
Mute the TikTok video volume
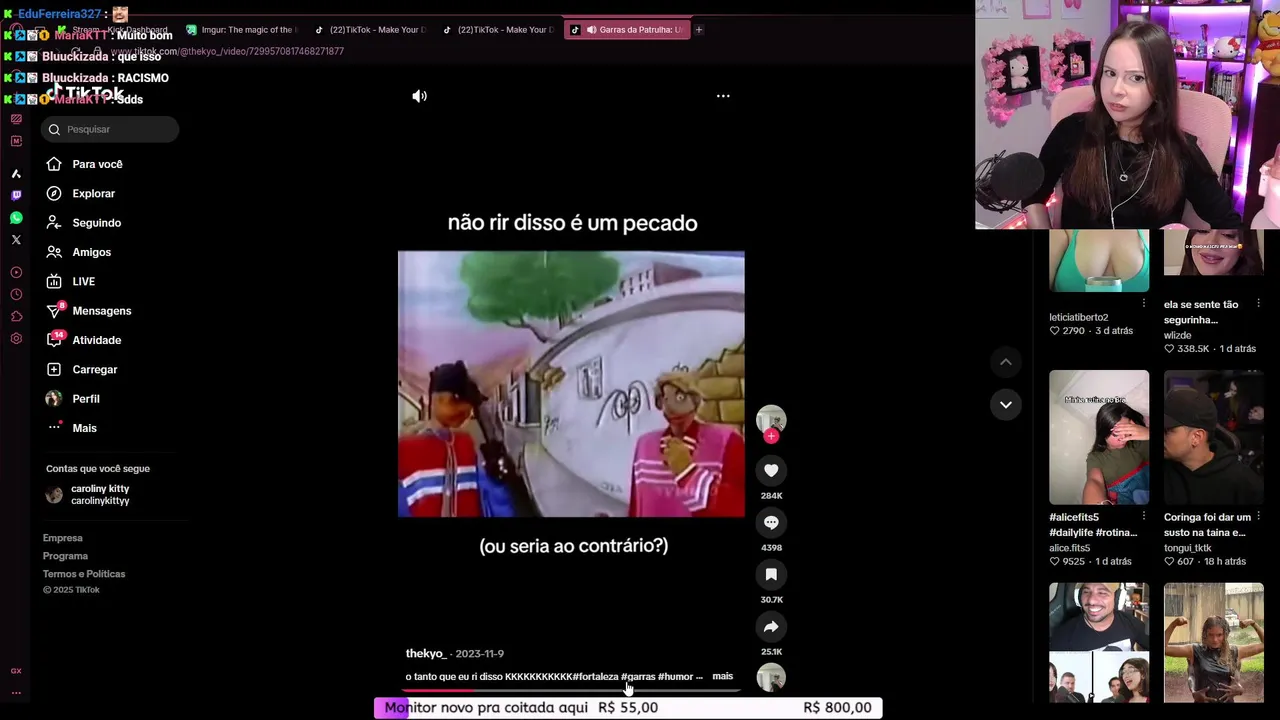click(x=419, y=96)
